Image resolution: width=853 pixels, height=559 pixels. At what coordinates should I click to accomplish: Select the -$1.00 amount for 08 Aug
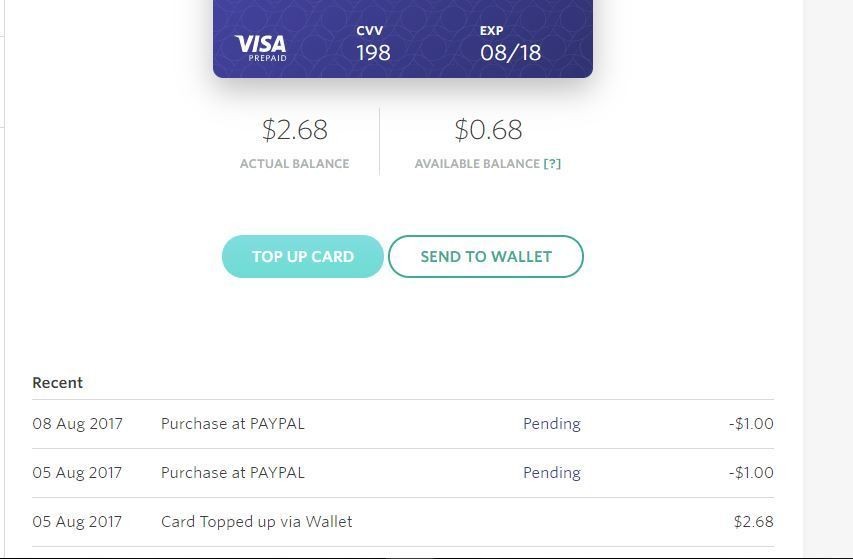pos(751,424)
